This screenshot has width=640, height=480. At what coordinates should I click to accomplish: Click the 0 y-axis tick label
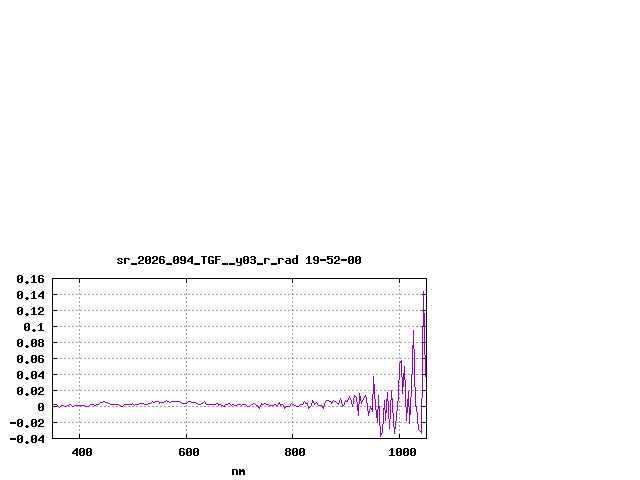pyautogui.click(x=41, y=407)
